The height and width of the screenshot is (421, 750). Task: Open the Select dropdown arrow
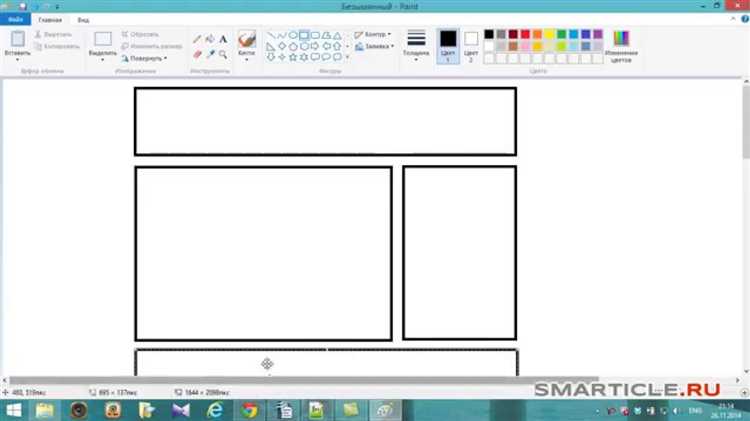pos(102,60)
